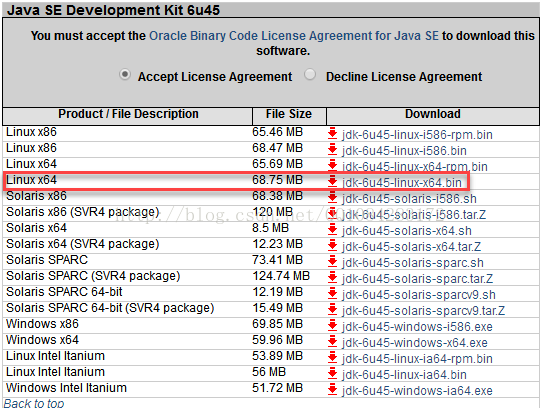
Task: Click download arrow icon beside jdk-6u45-linux-ia64.bin
Action: (332, 374)
